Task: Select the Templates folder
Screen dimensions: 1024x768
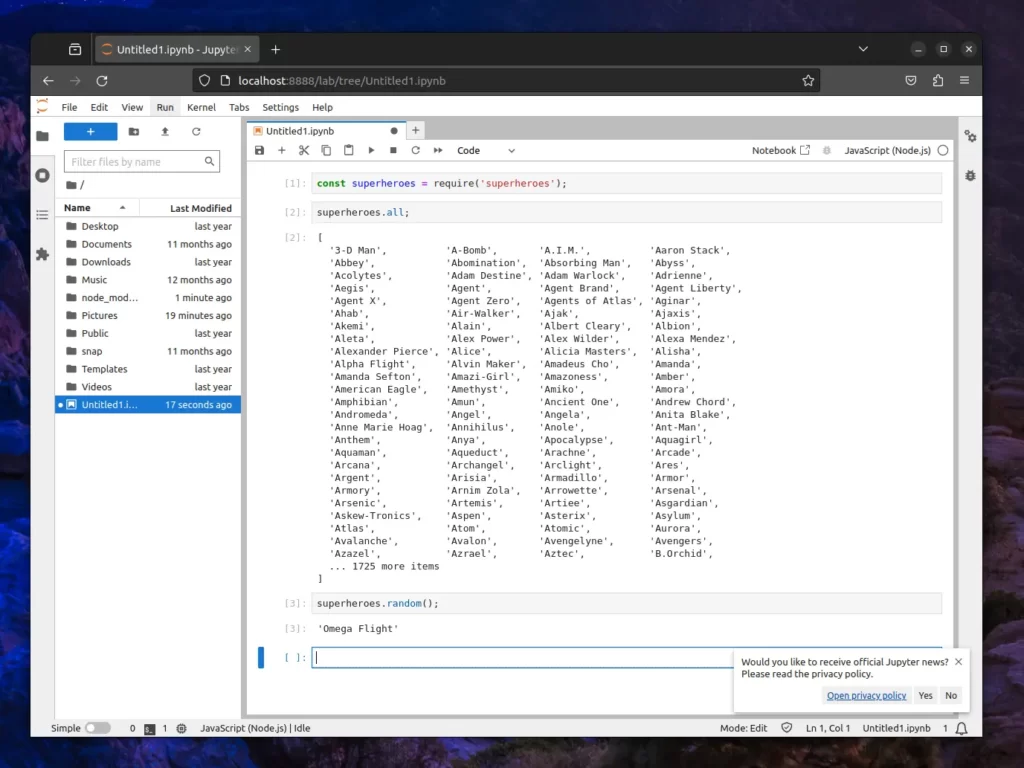Action: click(x=148, y=369)
